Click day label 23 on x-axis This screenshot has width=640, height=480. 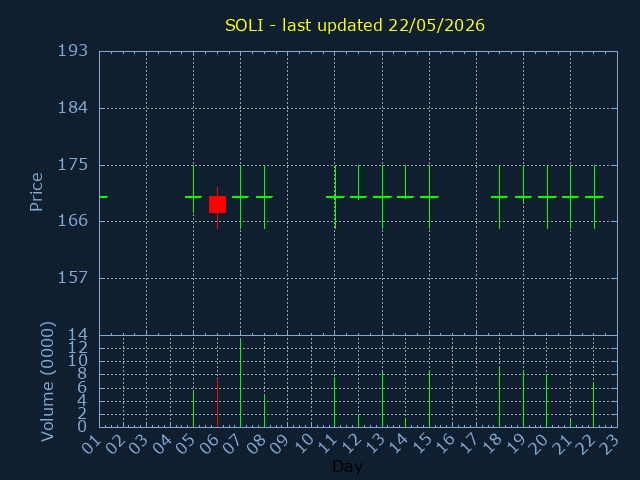coord(610,443)
